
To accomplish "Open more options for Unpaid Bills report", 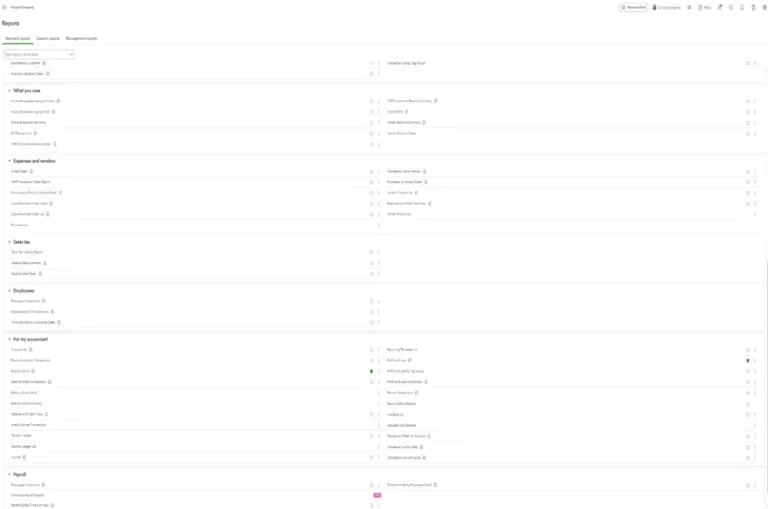I will click(x=755, y=112).
